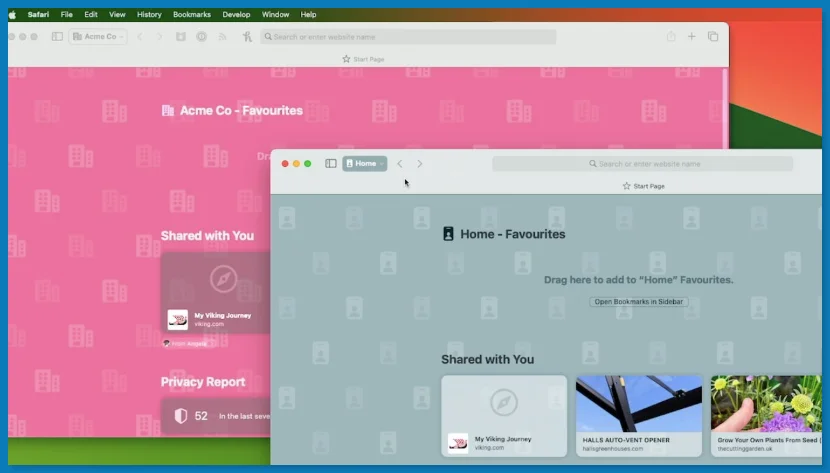Click Share icon in Acme Co window
This screenshot has height=473, width=830.
(x=671, y=37)
